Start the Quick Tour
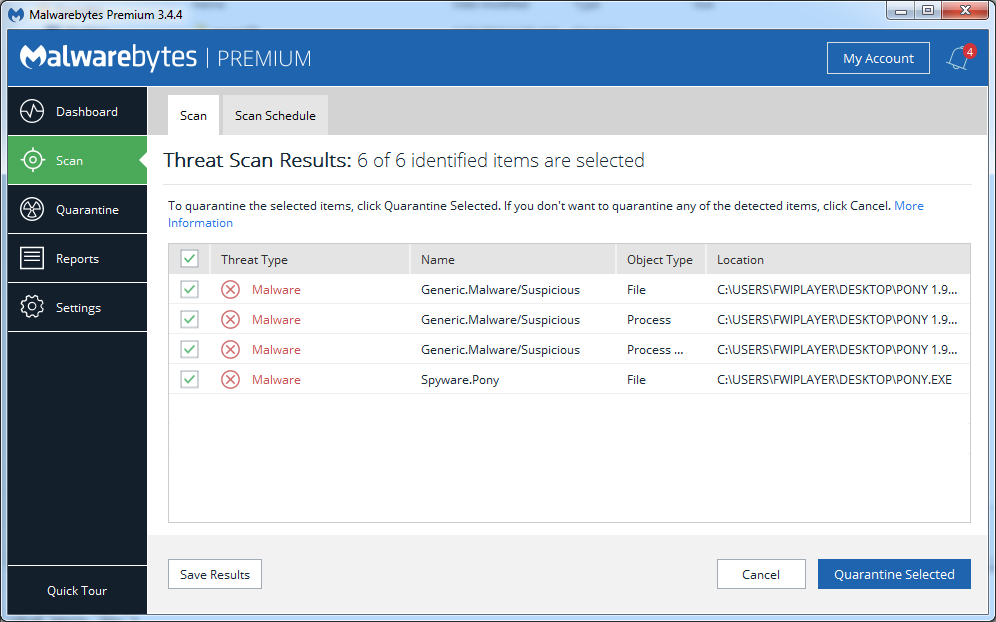 click(x=77, y=590)
